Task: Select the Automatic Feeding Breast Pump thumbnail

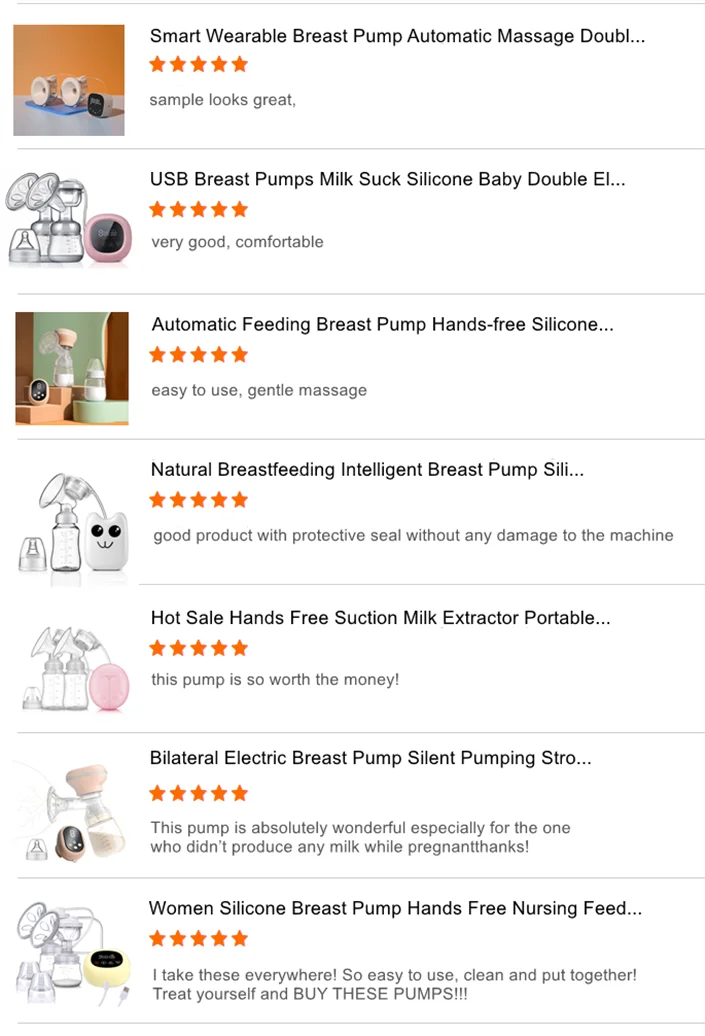Action: click(x=72, y=368)
